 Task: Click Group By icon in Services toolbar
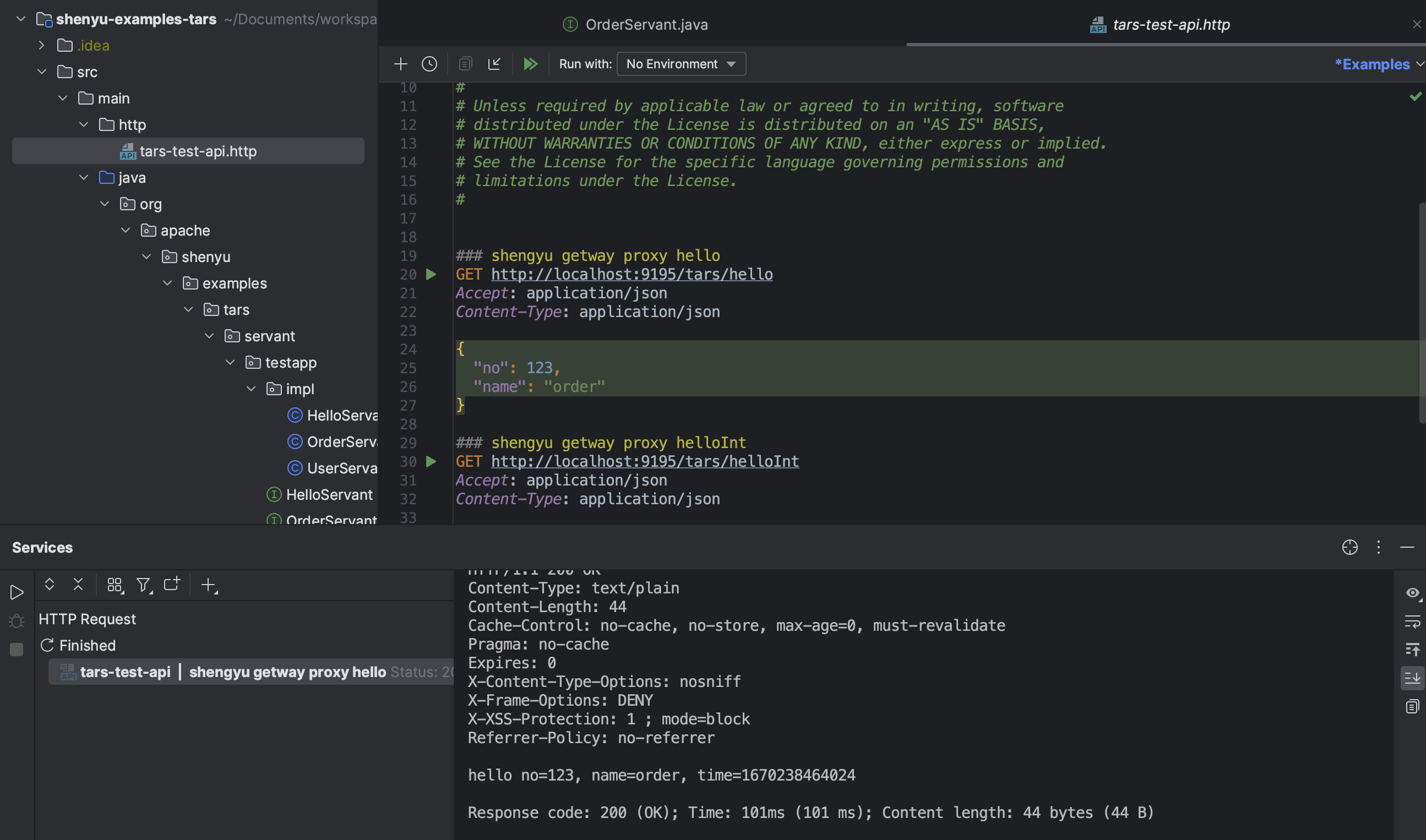click(x=115, y=585)
